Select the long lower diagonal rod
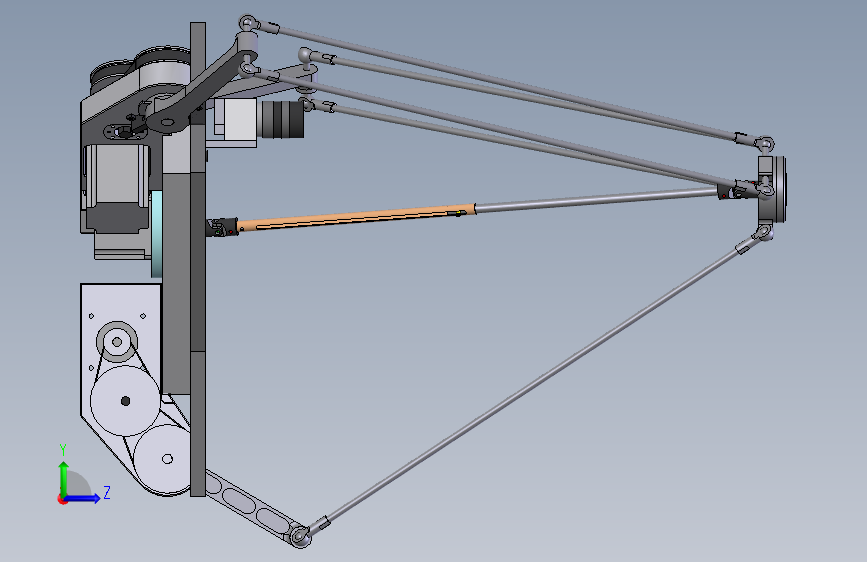Image resolution: width=867 pixels, height=562 pixels. (x=532, y=386)
